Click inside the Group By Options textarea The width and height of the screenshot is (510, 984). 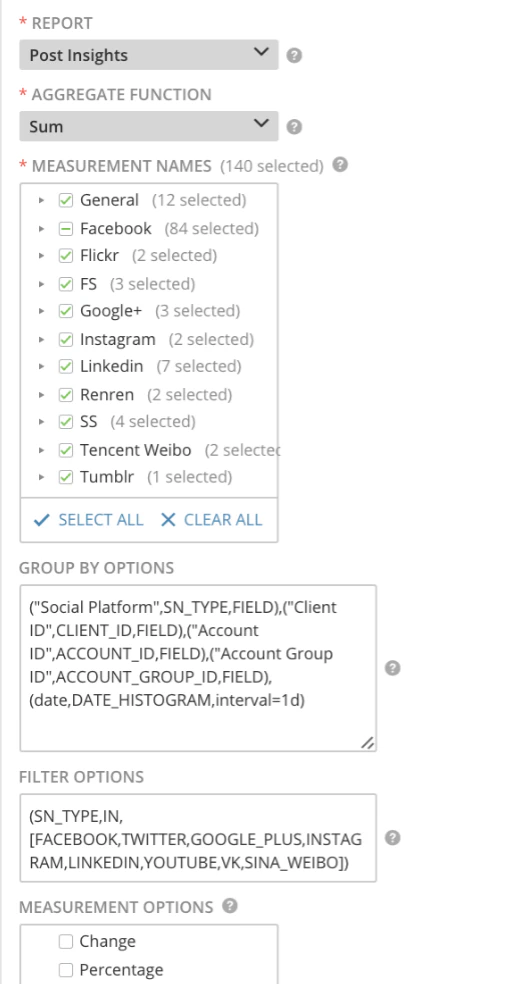click(198, 668)
